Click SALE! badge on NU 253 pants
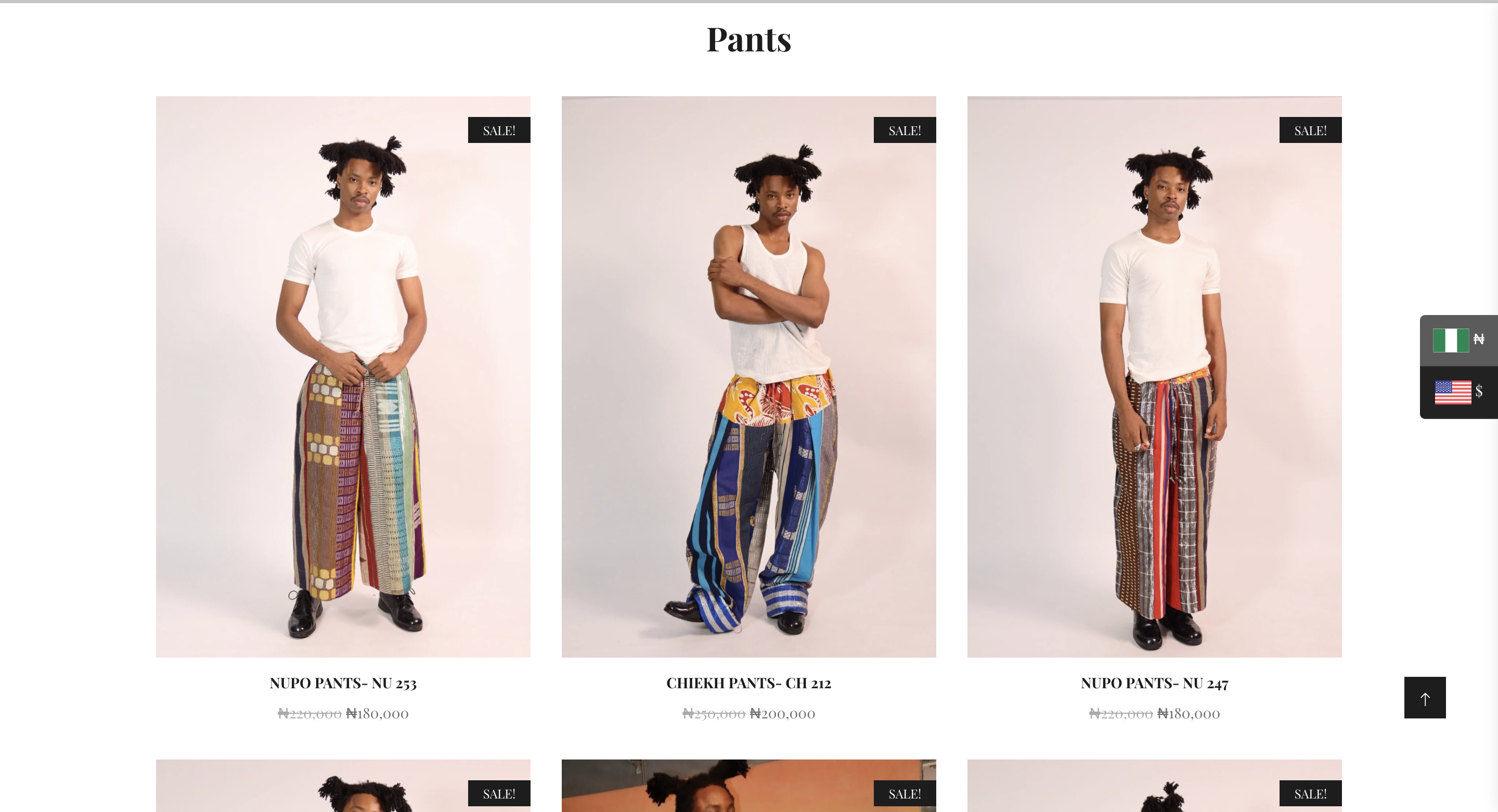This screenshot has height=812, width=1498. [499, 130]
